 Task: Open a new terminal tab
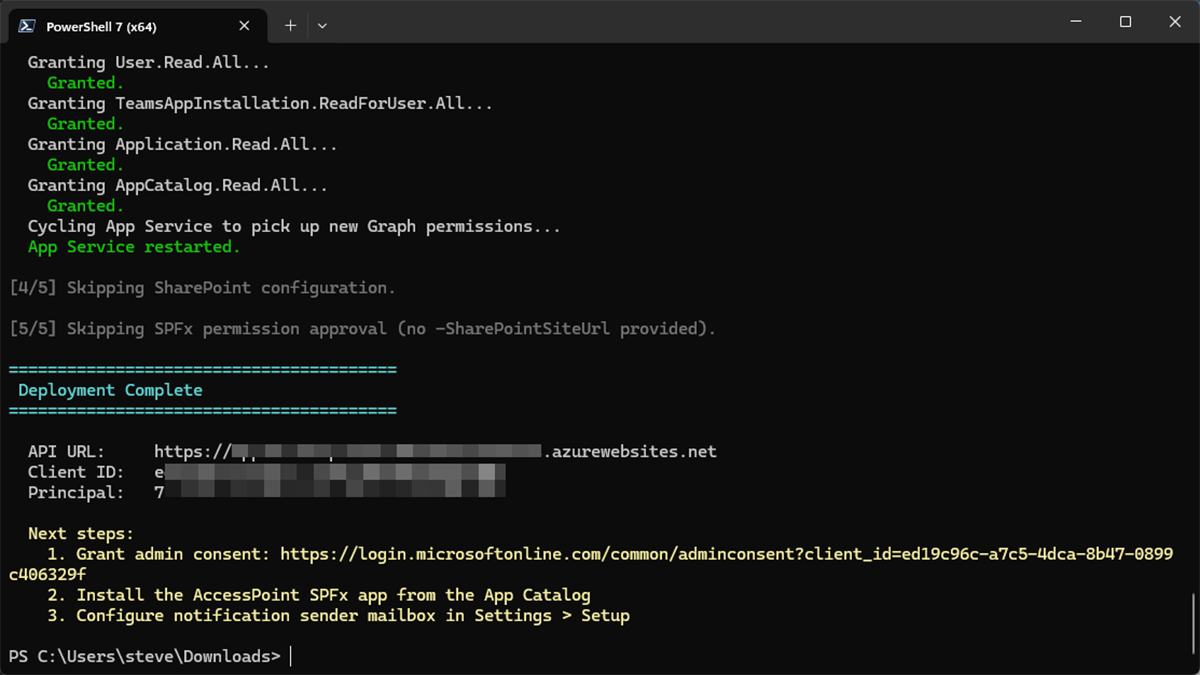(x=290, y=25)
